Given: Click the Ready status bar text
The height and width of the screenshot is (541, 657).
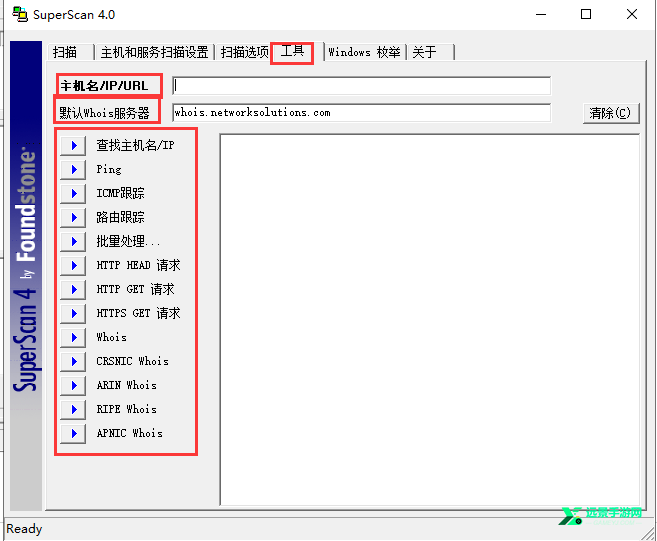Looking at the screenshot, I should coord(24,529).
